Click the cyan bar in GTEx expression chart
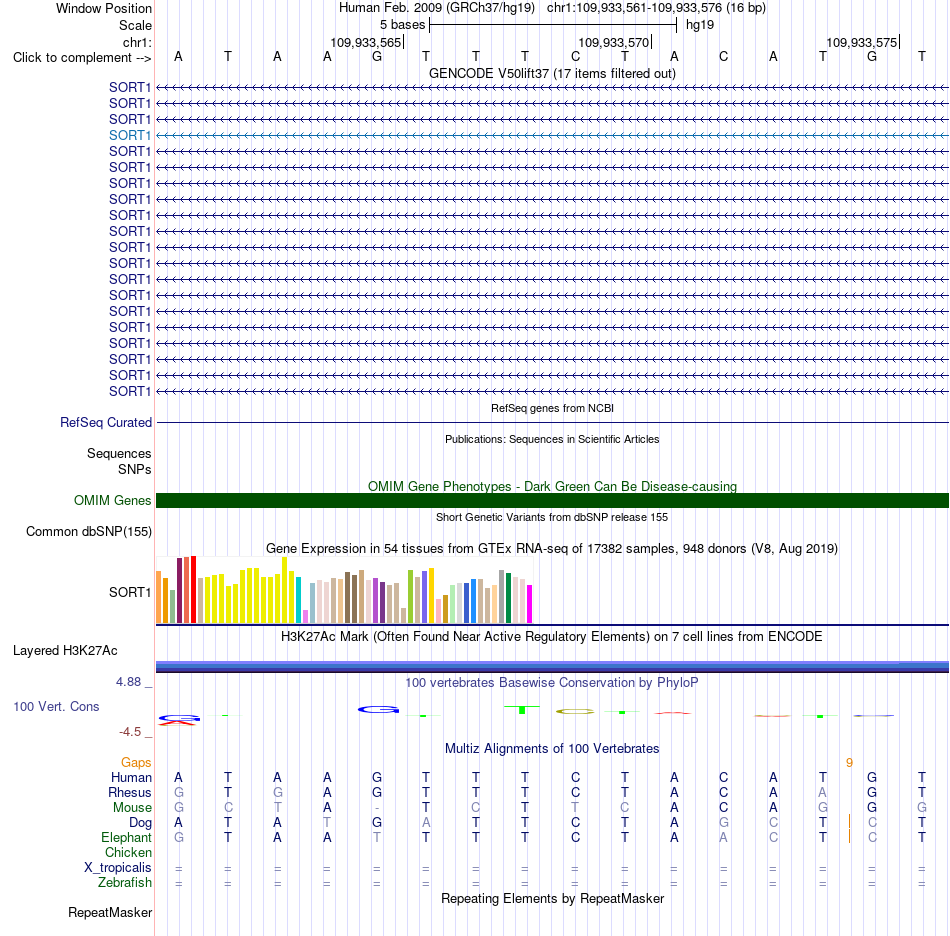950x936 pixels. (x=299, y=600)
